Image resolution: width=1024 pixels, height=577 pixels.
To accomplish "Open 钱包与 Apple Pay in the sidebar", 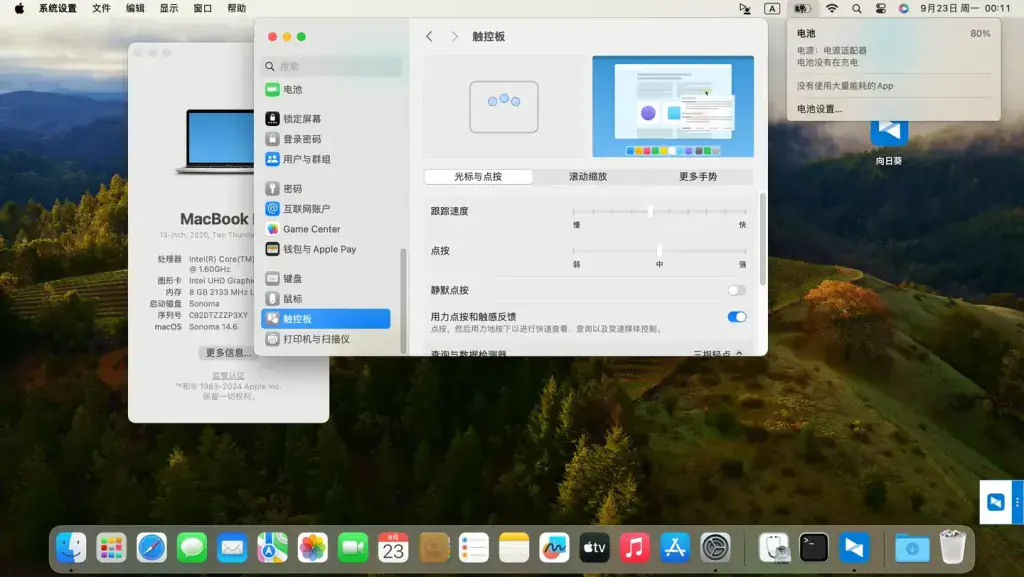I will (x=325, y=249).
